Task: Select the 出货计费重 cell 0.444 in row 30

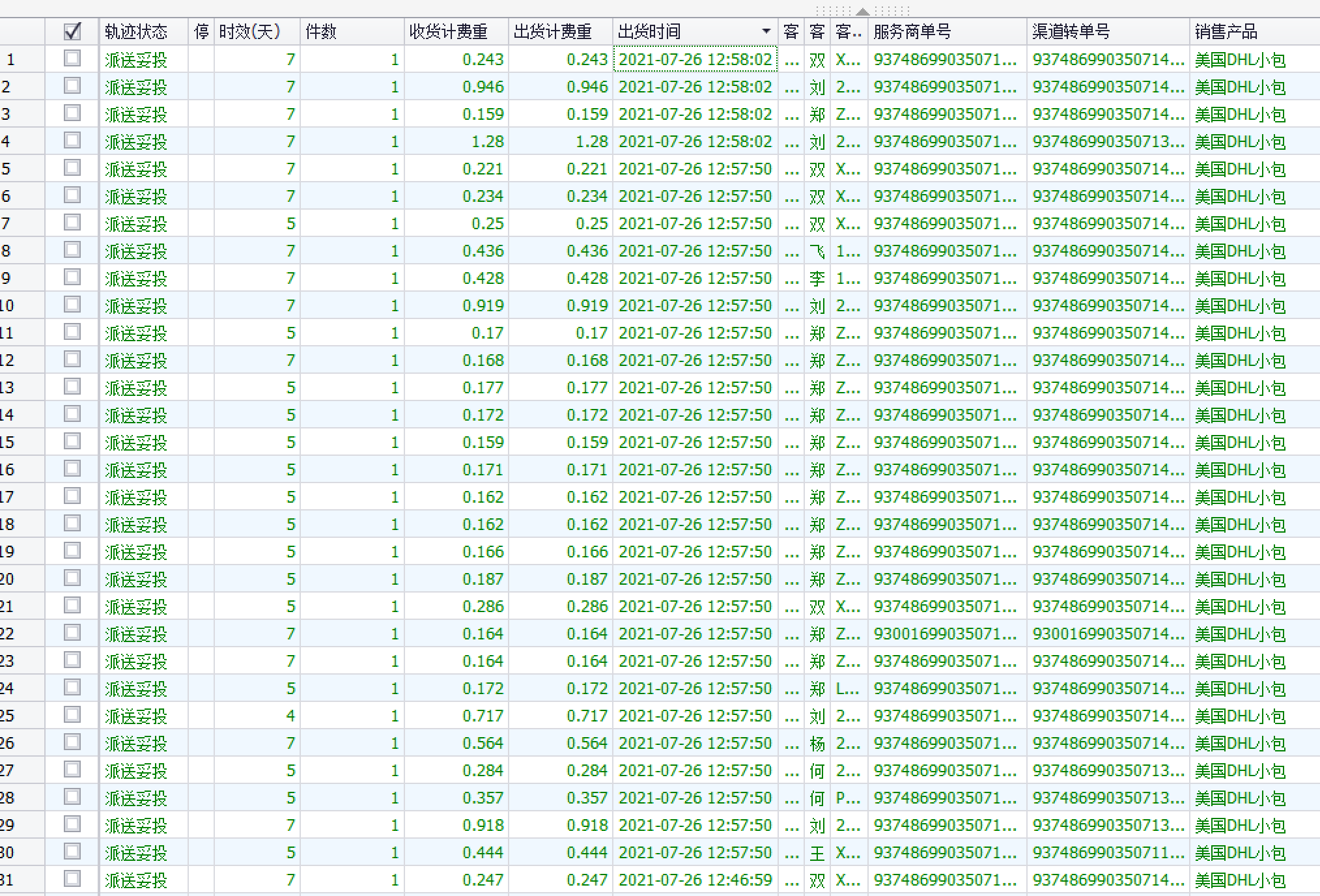Action: [x=560, y=852]
